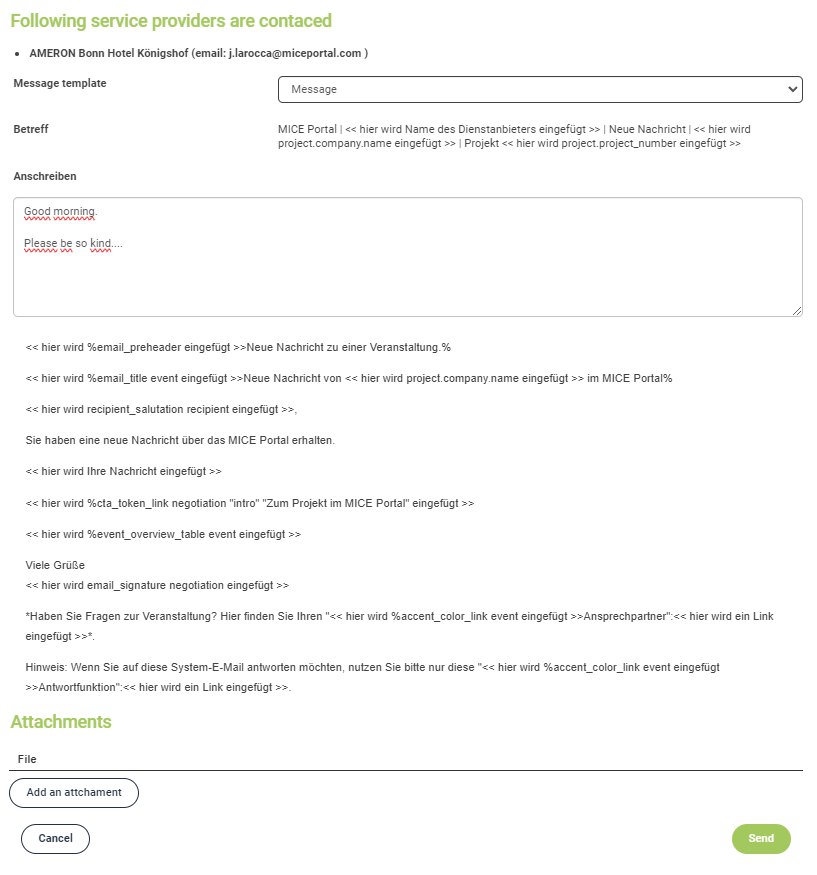Screen dimensions: 817x875
Task: Click the Attachments section heading
Action: [61, 722]
